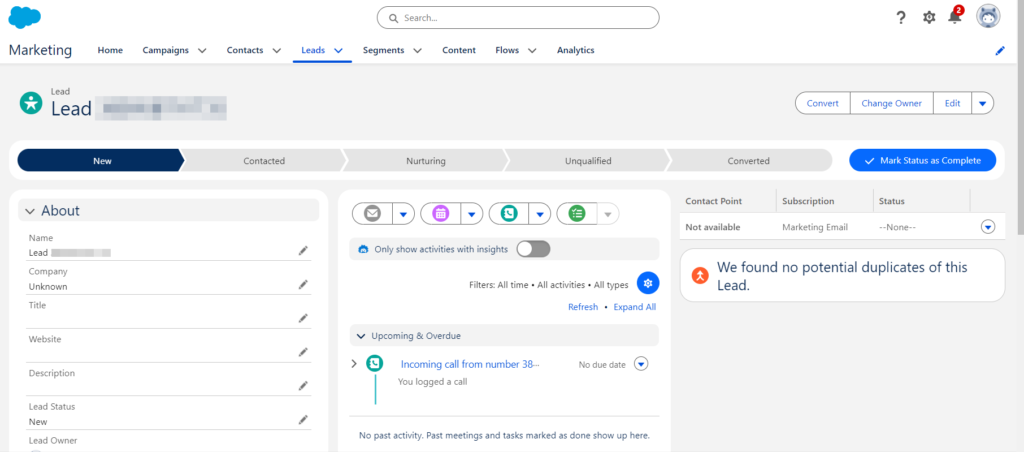The width and height of the screenshot is (1024, 452).
Task: Open the dropdown next to Edit button
Action: 982,103
